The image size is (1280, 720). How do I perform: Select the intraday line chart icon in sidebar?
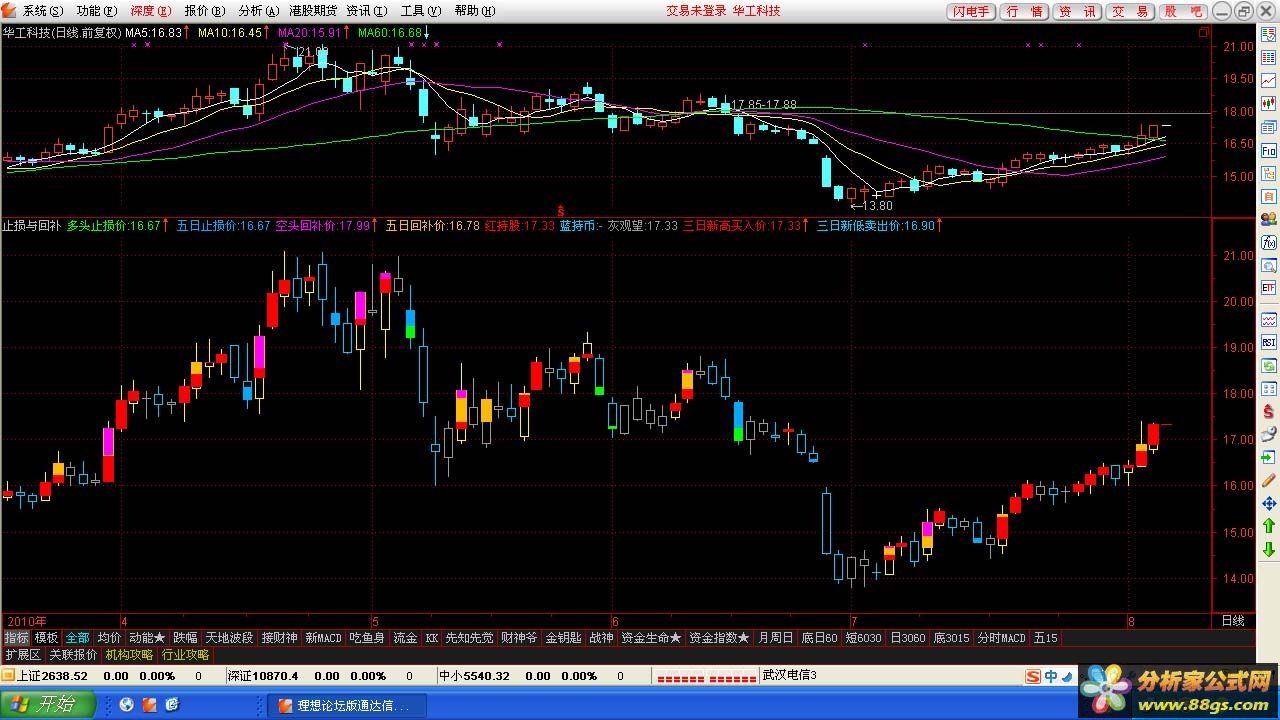click(1269, 81)
